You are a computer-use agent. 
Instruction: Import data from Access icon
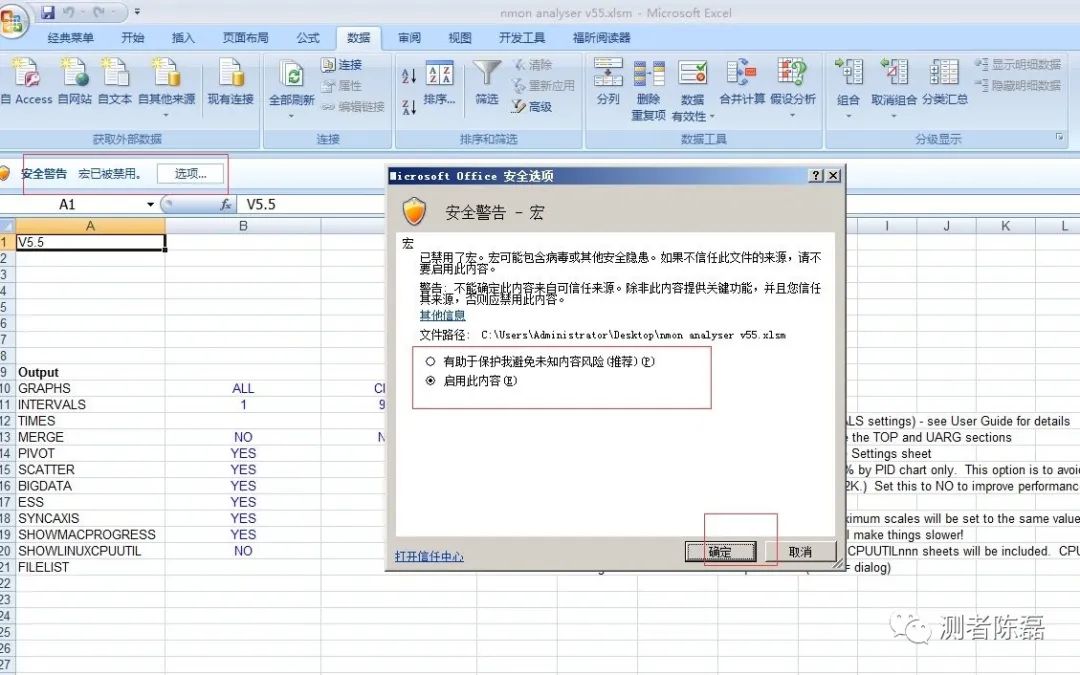tap(26, 72)
